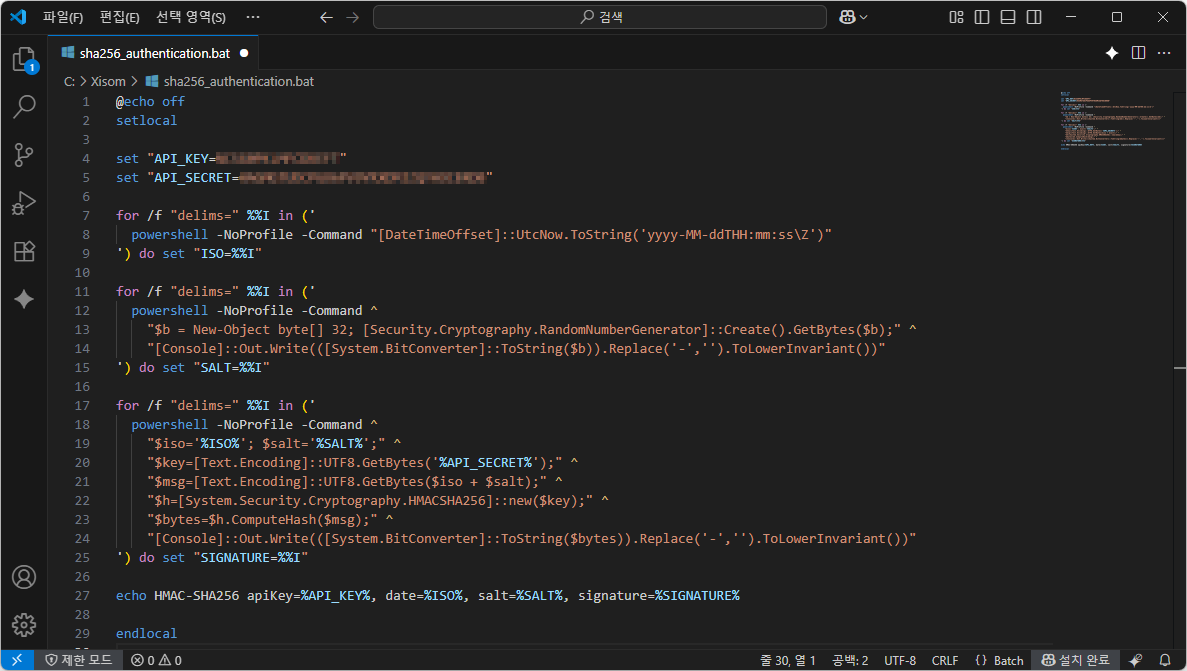The image size is (1187, 671).
Task: Click the search command center box
Action: [600, 17]
